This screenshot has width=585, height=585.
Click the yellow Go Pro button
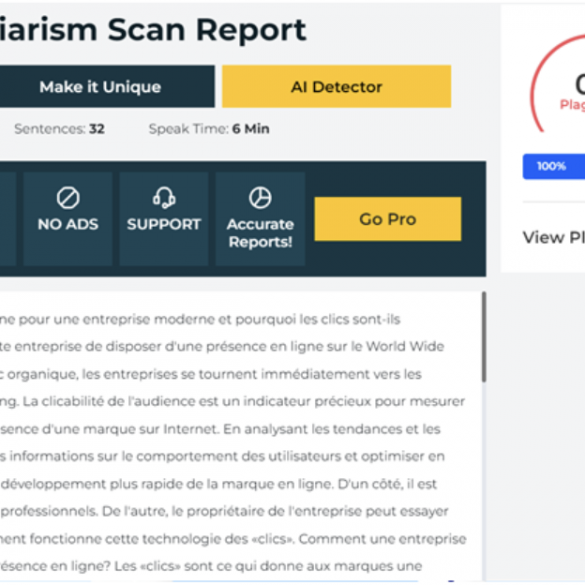[x=388, y=219]
